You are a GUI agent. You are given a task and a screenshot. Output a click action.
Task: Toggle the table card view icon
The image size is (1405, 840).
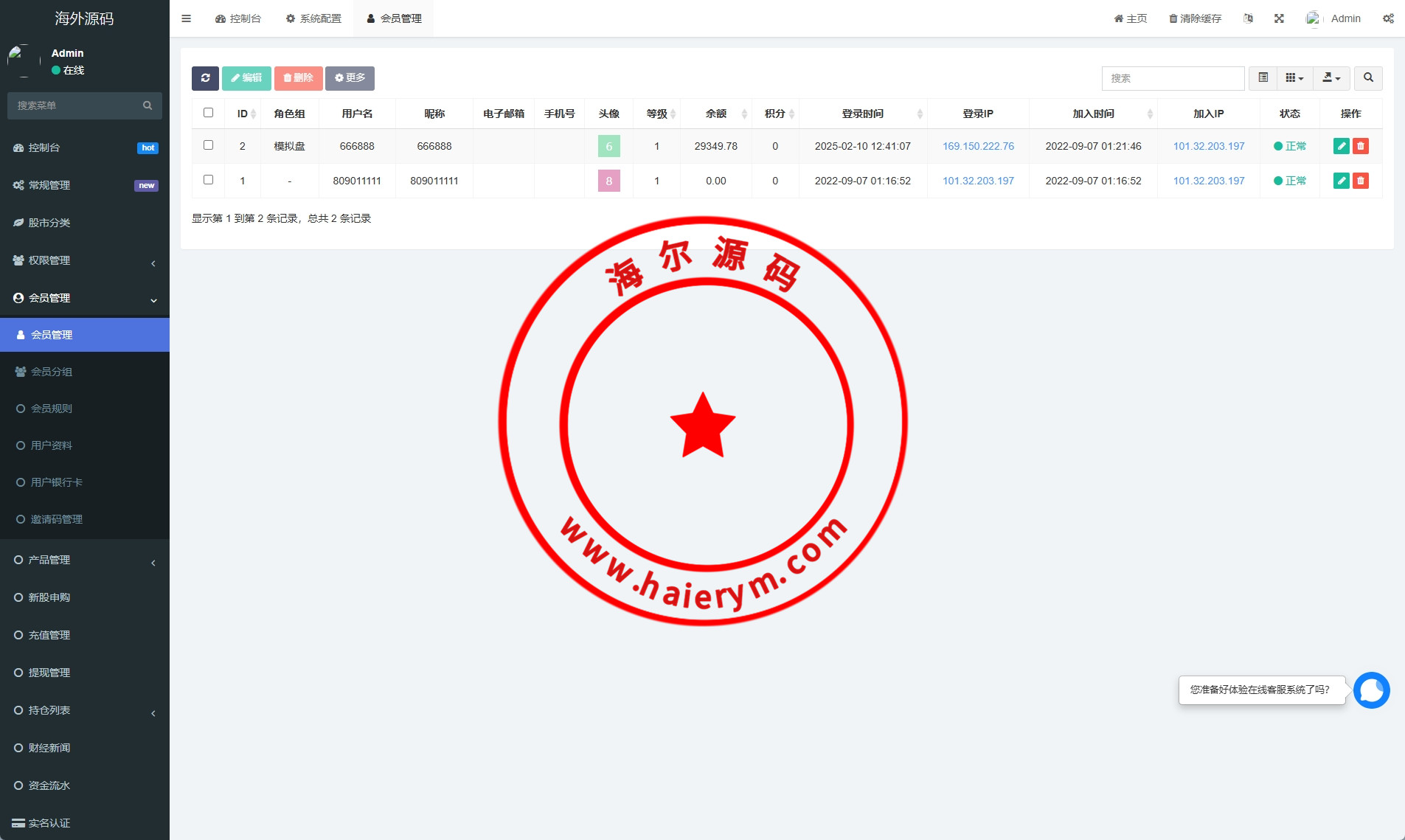point(1263,78)
